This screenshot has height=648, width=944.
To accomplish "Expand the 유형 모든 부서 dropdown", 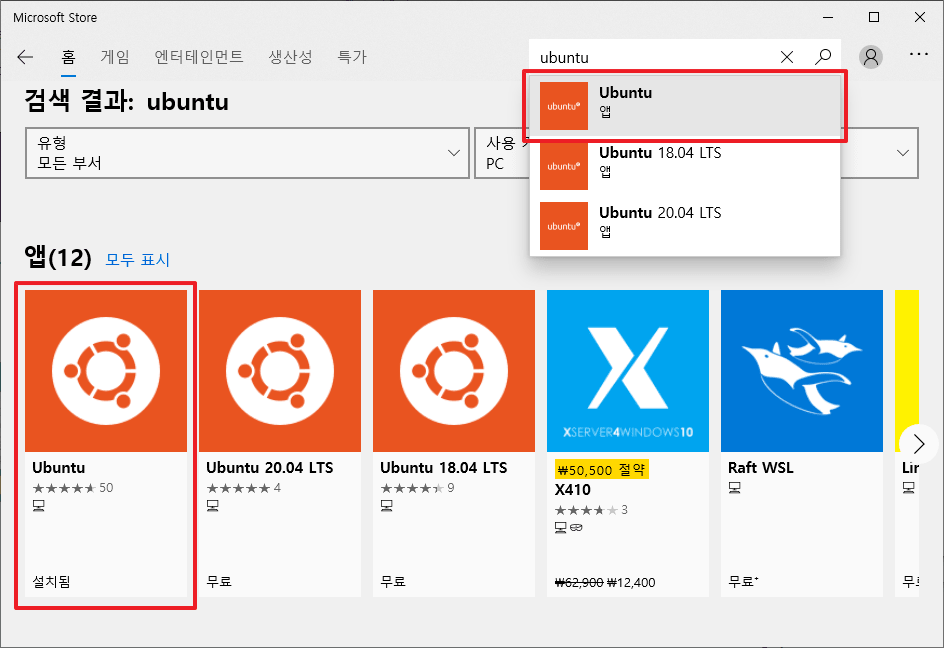I will pos(247,153).
